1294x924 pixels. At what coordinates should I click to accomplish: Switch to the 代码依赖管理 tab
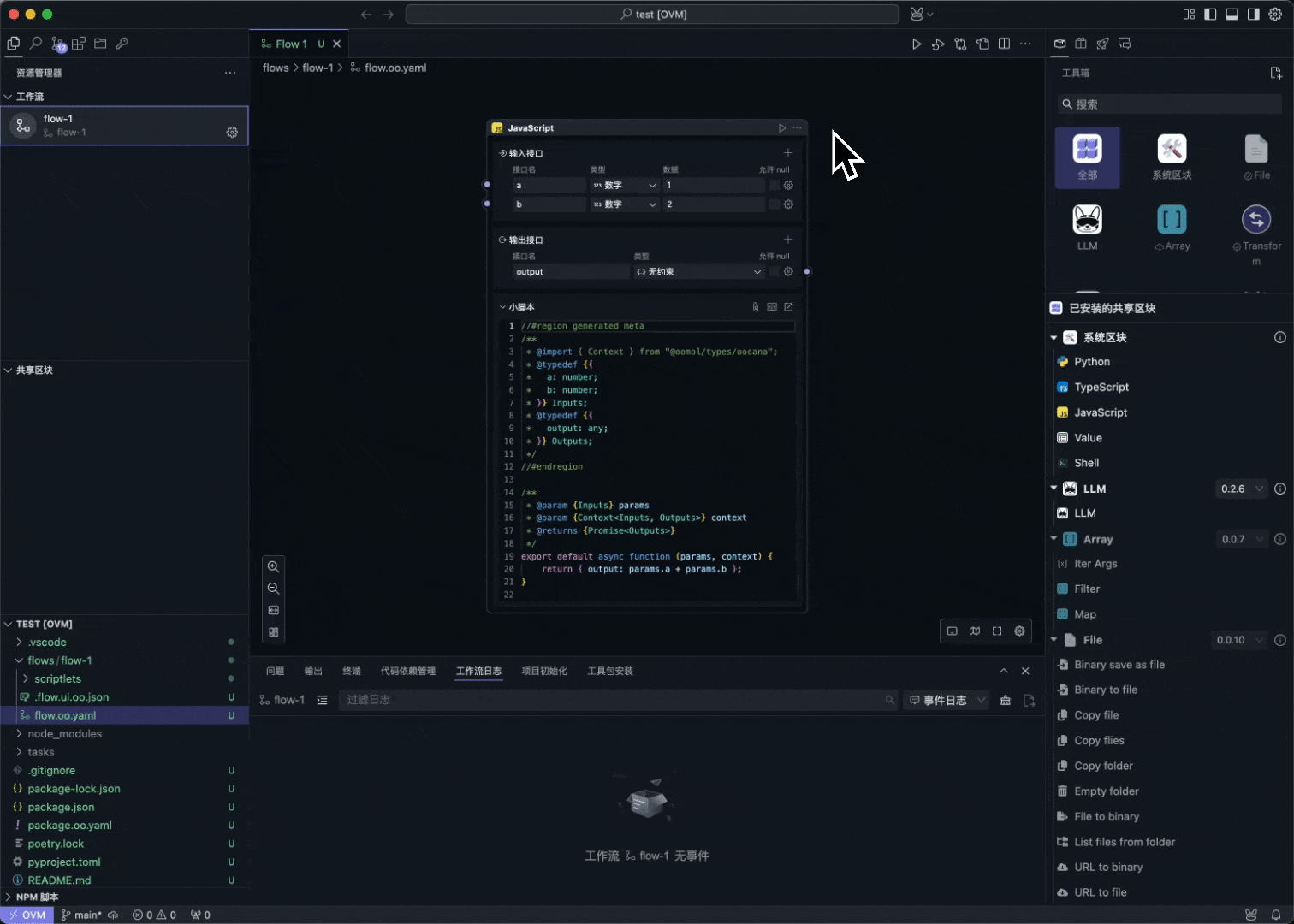tap(408, 671)
